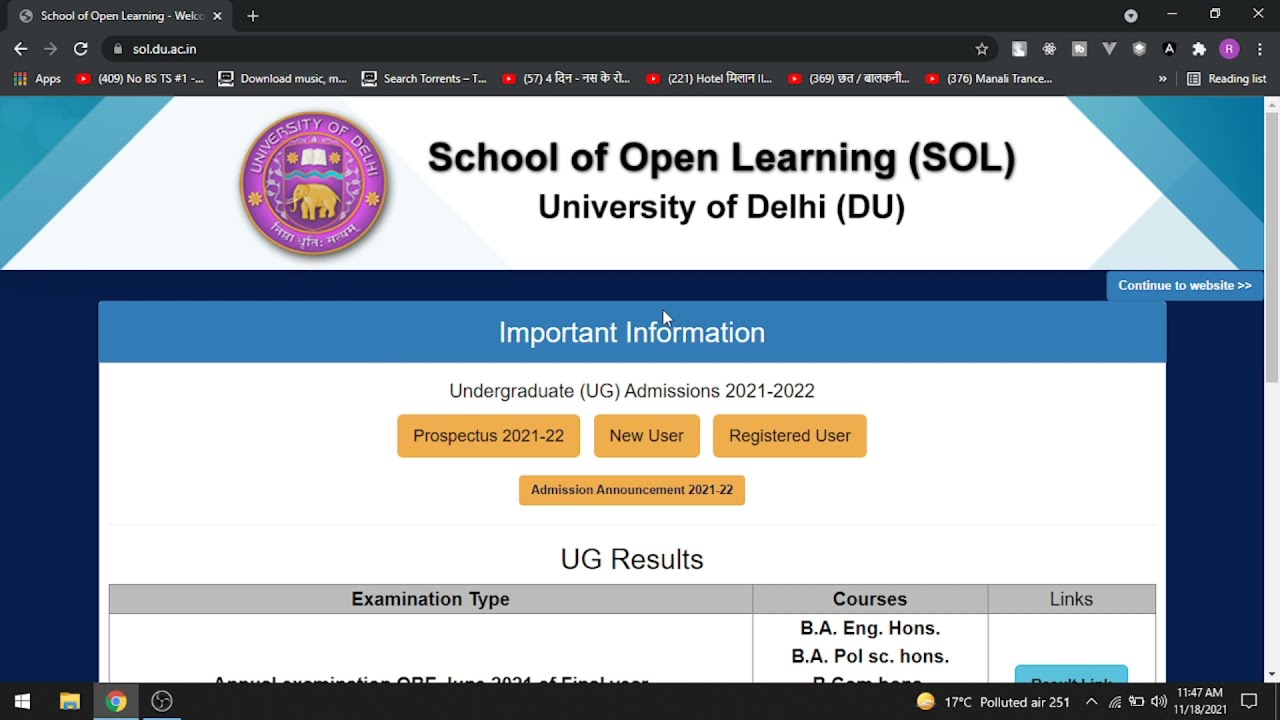Open the (369) छत / बालकनी bookmark
This screenshot has height=720, width=1280.
850,79
